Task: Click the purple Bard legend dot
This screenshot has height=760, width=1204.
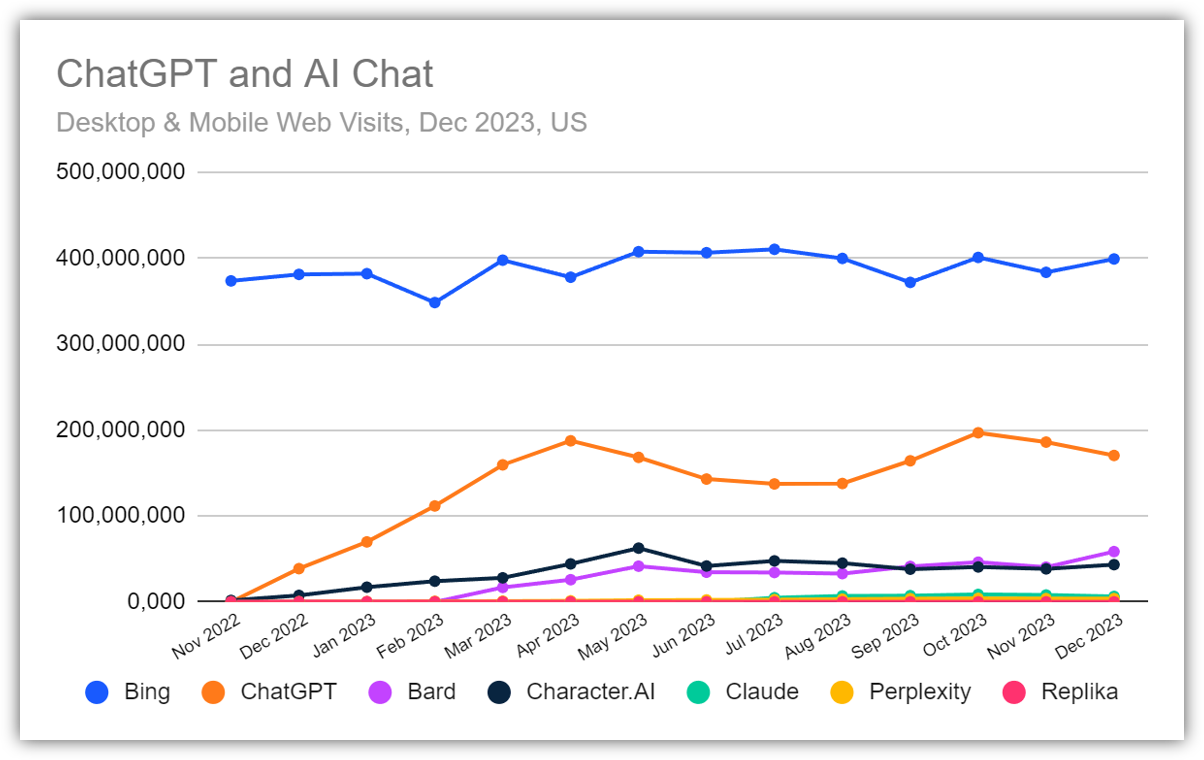Action: pos(383,692)
